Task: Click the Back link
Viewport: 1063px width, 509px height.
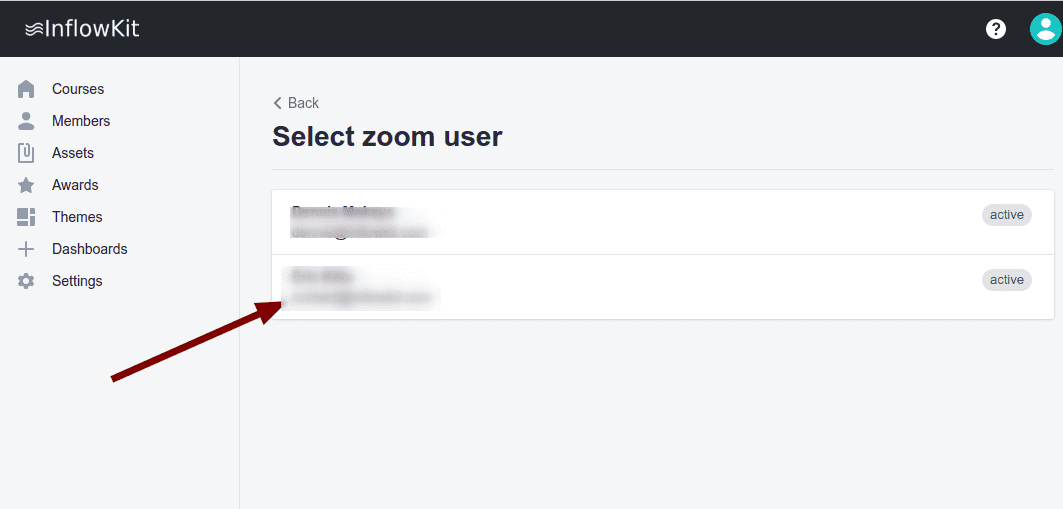Action: point(296,103)
